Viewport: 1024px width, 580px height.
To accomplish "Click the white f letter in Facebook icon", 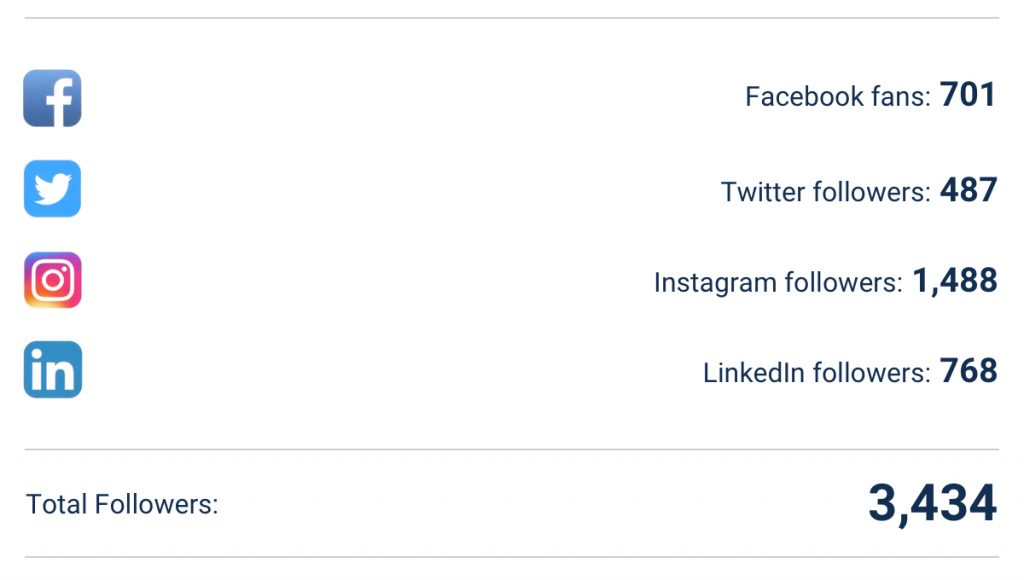I will 59,102.
